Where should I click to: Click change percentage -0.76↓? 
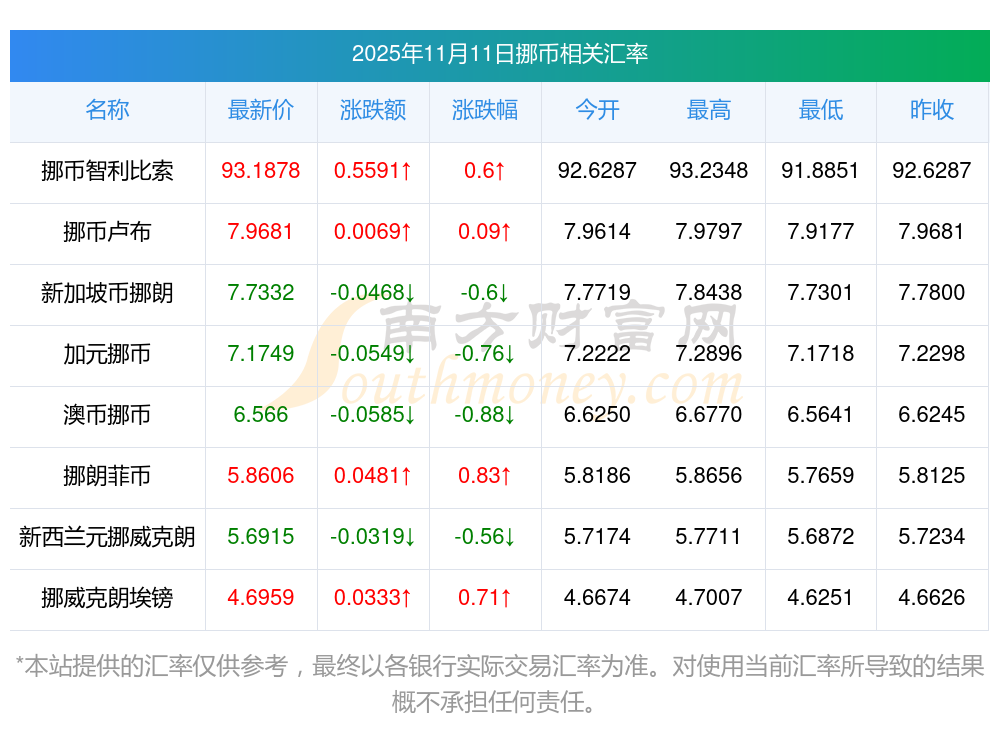pos(485,353)
